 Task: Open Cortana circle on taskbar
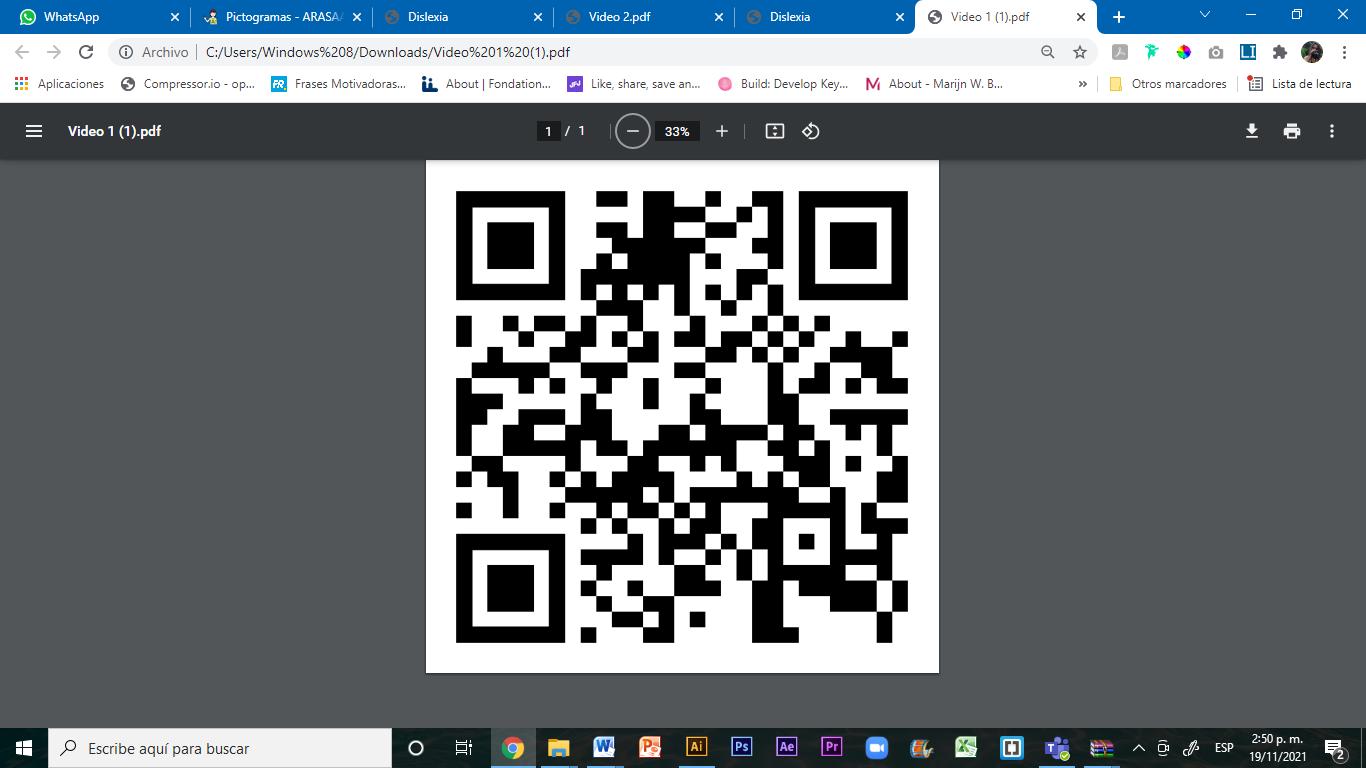point(416,748)
